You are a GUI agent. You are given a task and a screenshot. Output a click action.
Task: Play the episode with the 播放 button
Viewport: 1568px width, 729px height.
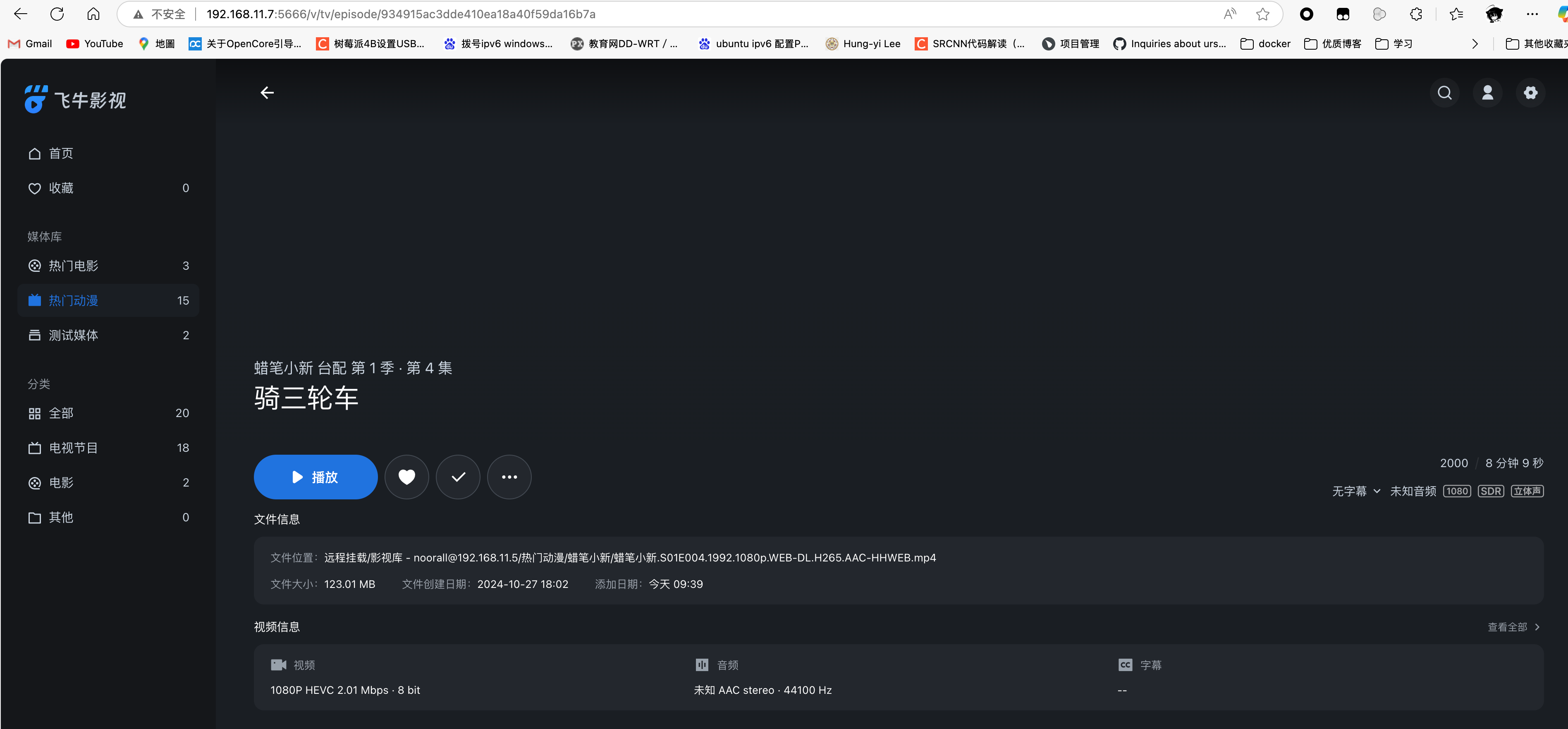point(316,477)
